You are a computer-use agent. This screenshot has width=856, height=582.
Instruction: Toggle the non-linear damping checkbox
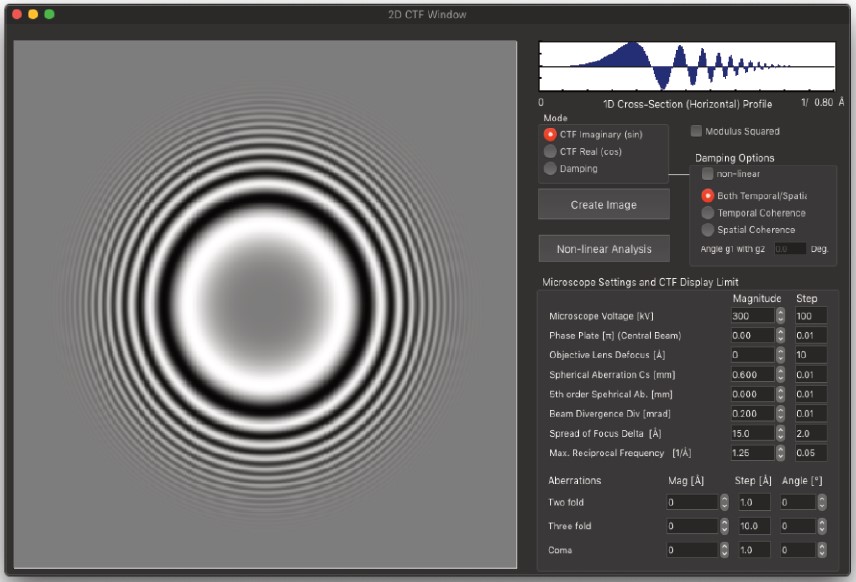click(708, 174)
